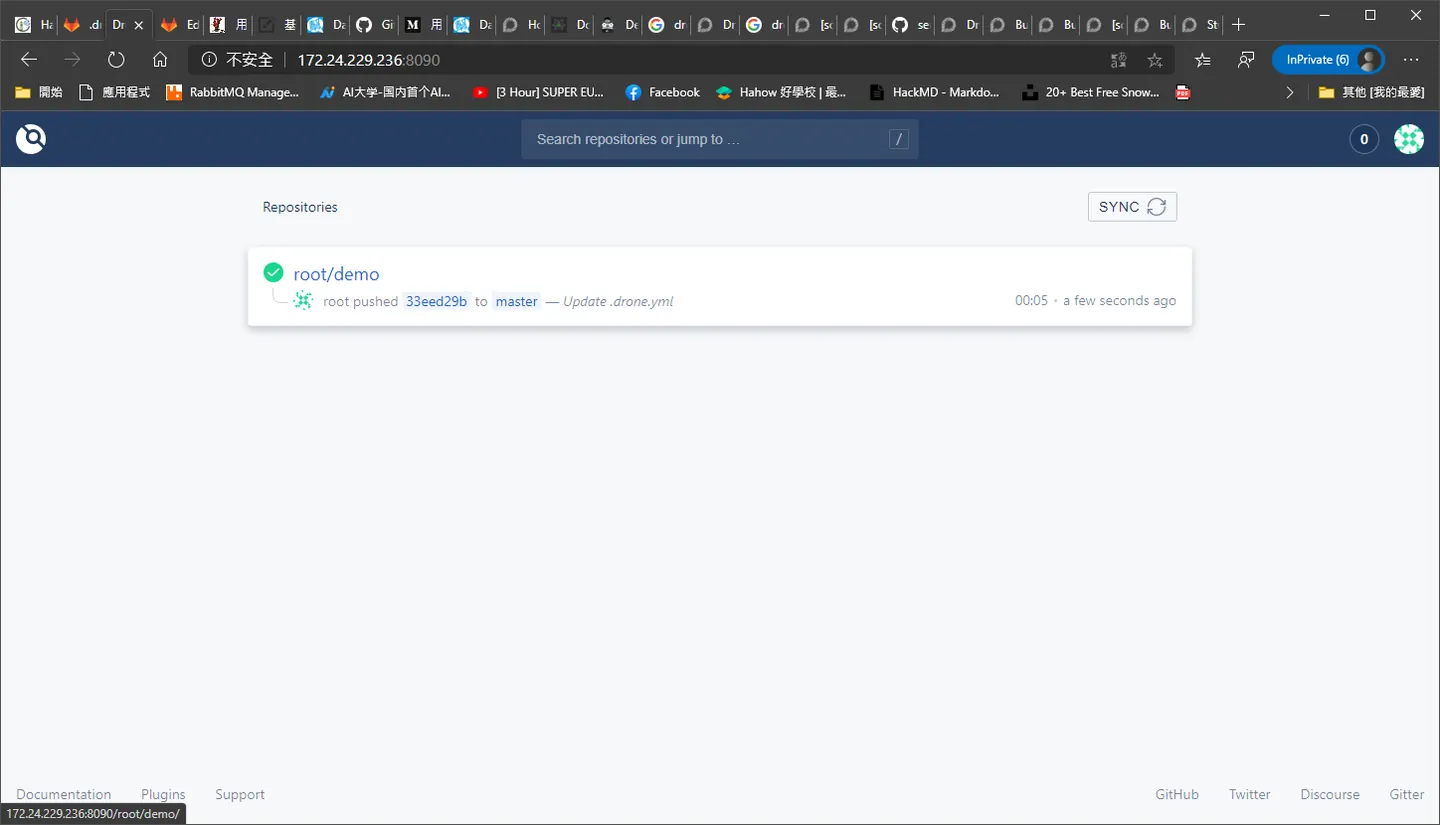This screenshot has height=825, width=1440.
Task: Click the browser refresh icon
Action: point(116,60)
